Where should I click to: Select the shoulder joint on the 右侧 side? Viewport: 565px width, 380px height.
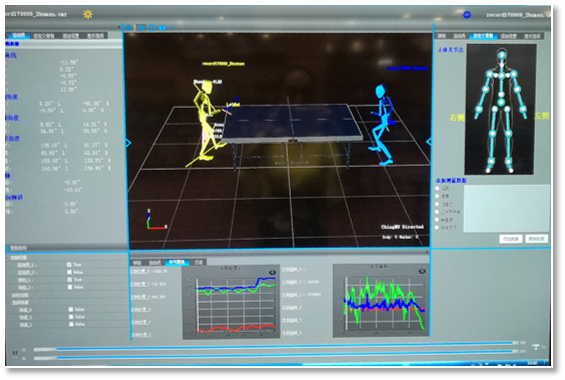[489, 74]
